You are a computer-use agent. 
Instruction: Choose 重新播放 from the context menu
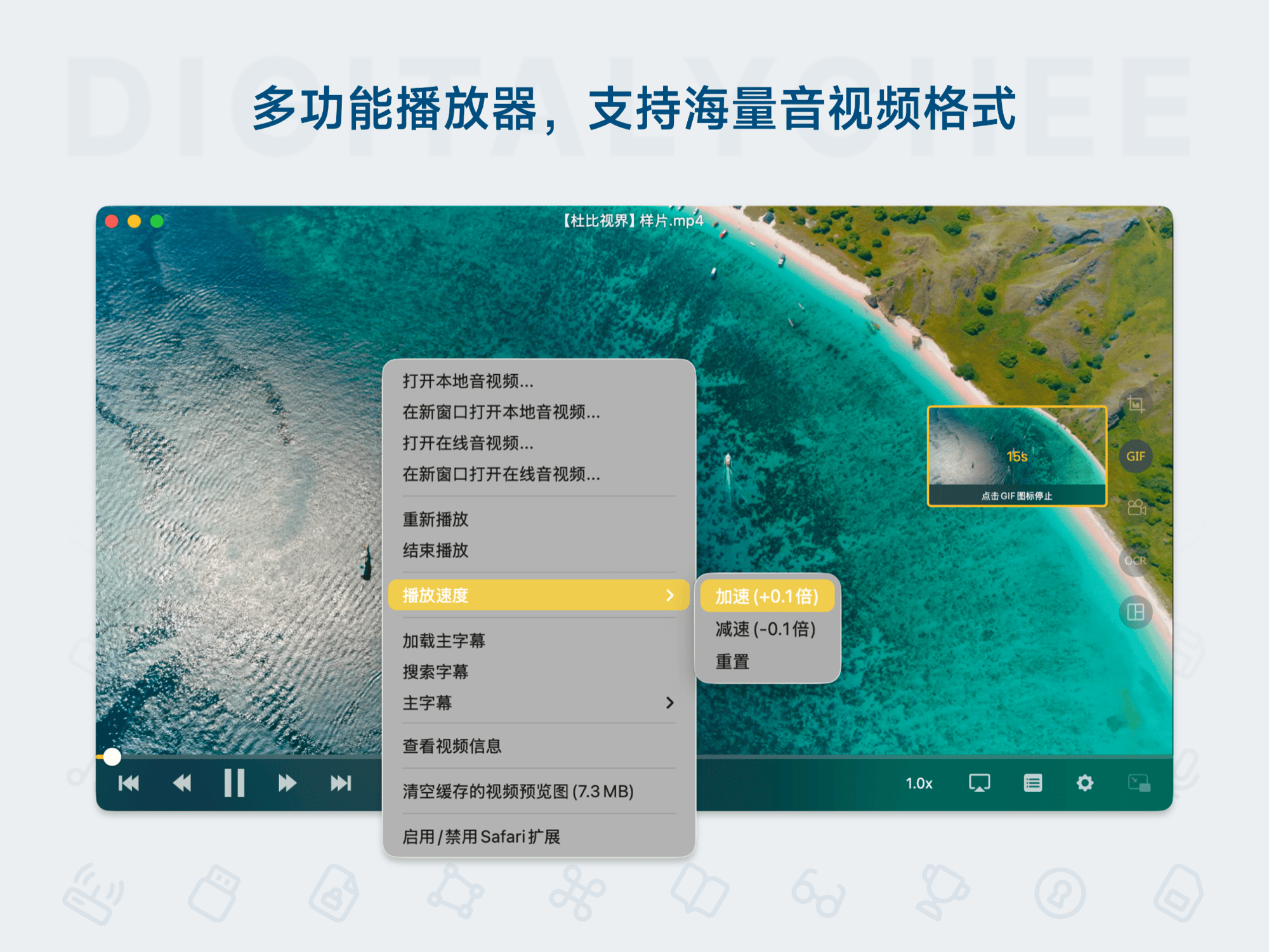435,519
